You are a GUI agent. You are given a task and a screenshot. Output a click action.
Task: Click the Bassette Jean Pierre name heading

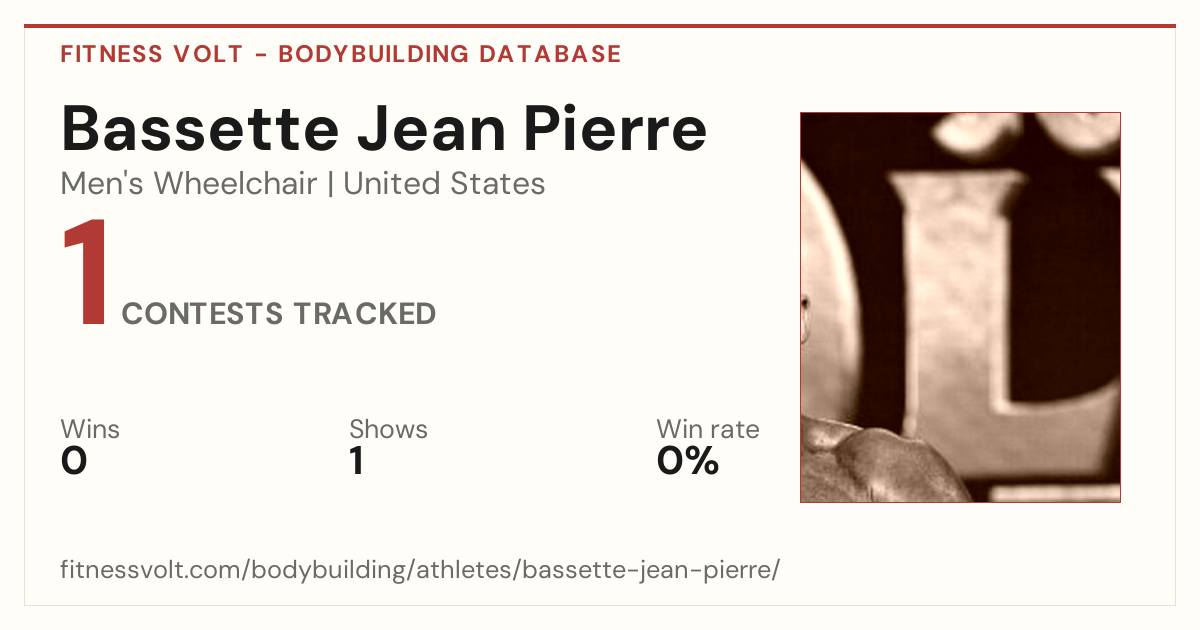[384, 129]
